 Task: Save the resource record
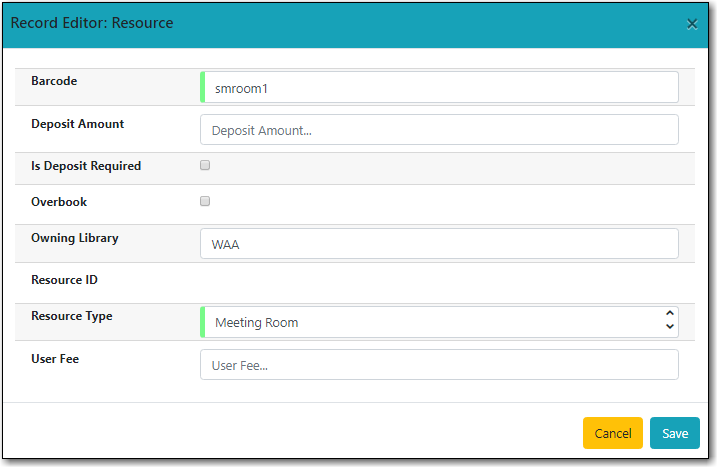pos(674,433)
